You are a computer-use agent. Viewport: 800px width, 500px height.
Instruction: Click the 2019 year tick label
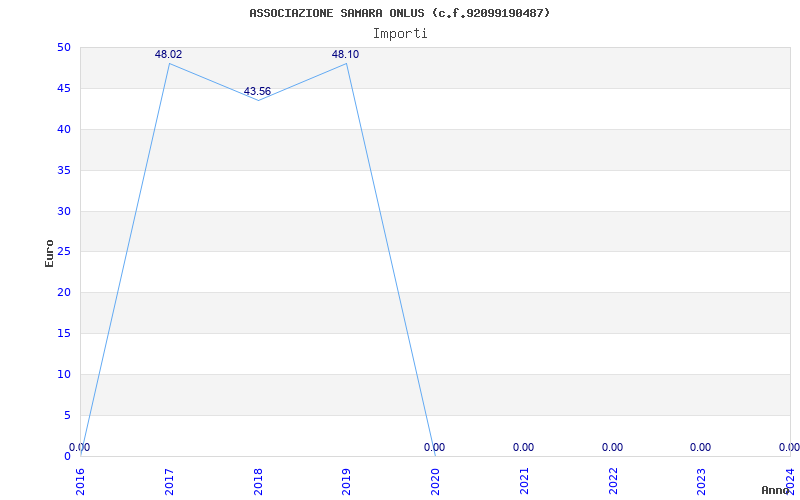(x=346, y=482)
